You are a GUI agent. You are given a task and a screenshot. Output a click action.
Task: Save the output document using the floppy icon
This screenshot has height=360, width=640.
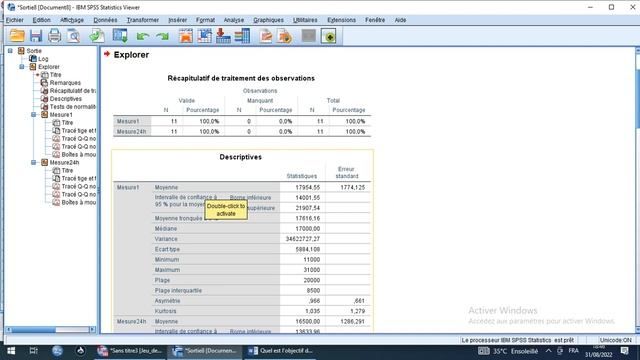pyautogui.click(x=36, y=36)
